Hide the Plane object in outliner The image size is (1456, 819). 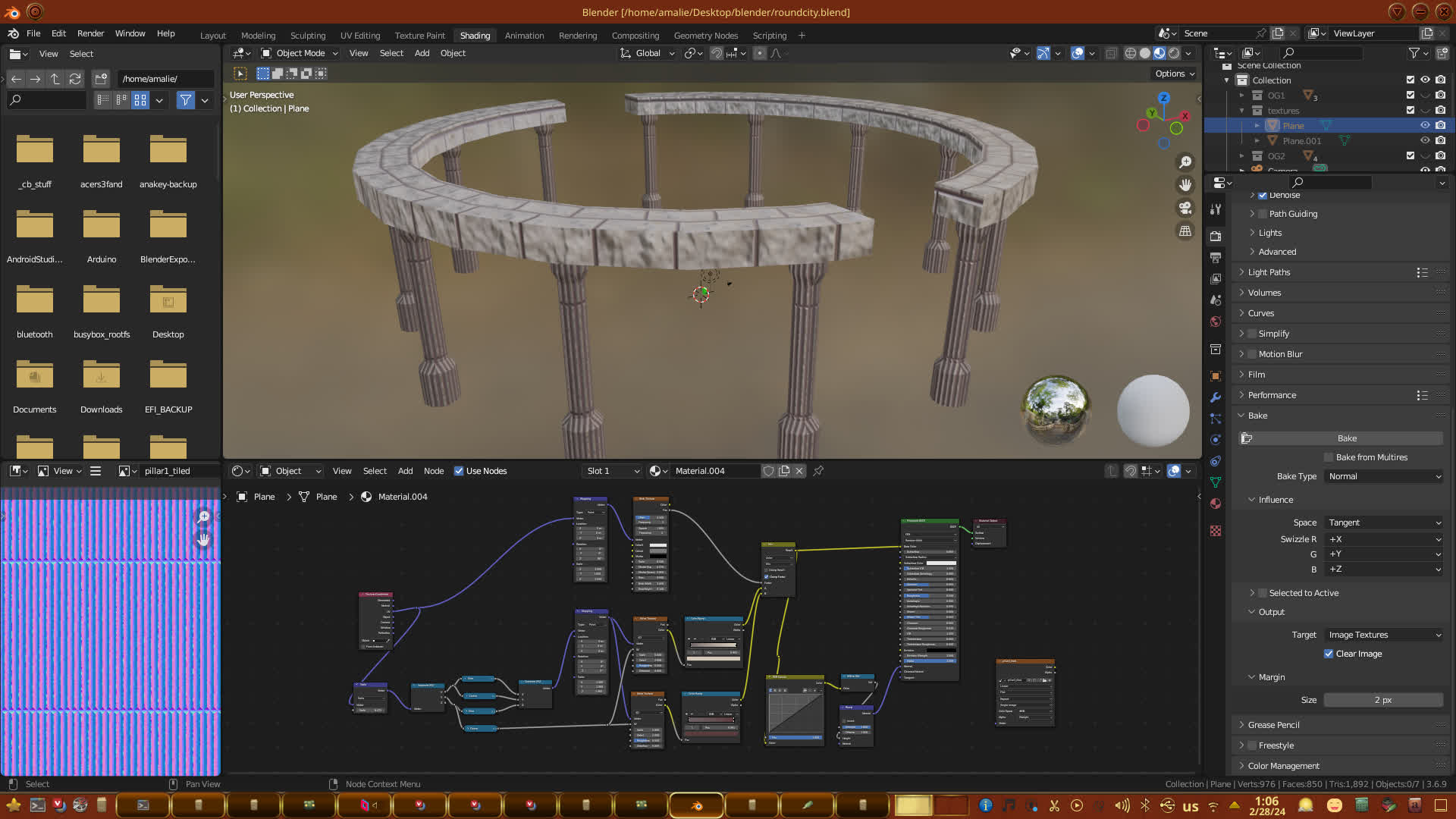click(x=1425, y=126)
